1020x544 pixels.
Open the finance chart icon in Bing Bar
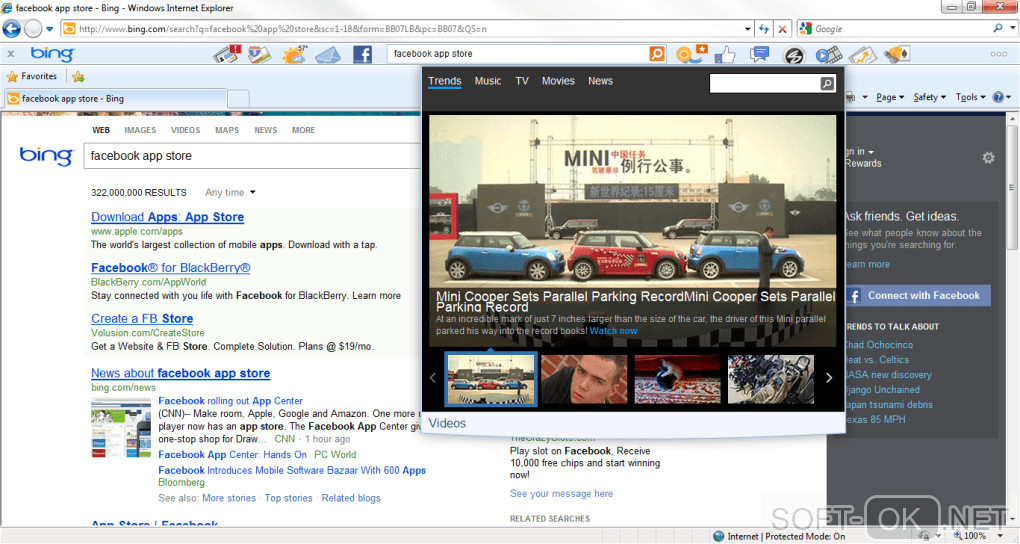(863, 55)
